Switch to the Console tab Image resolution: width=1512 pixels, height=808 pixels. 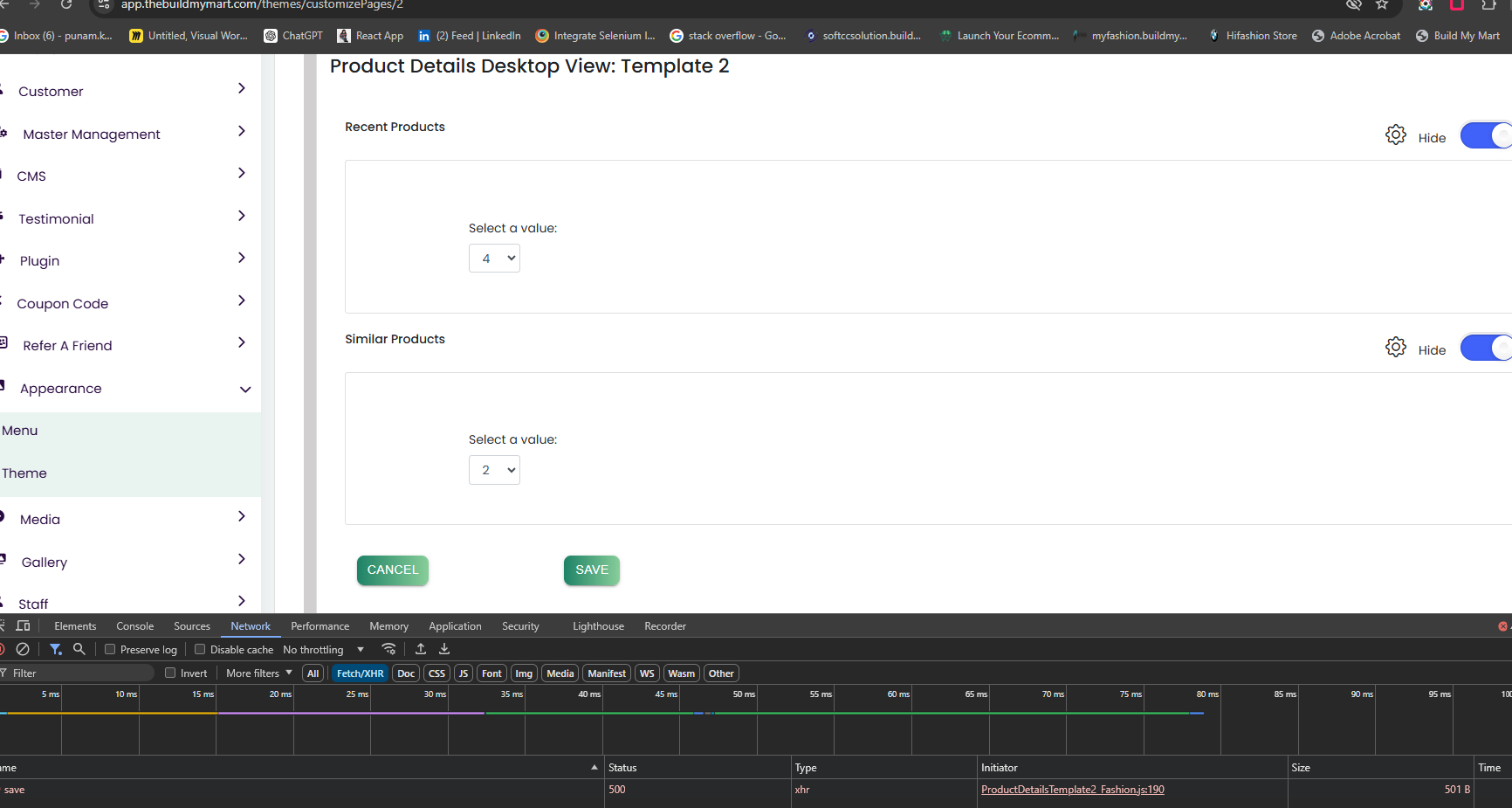[135, 626]
